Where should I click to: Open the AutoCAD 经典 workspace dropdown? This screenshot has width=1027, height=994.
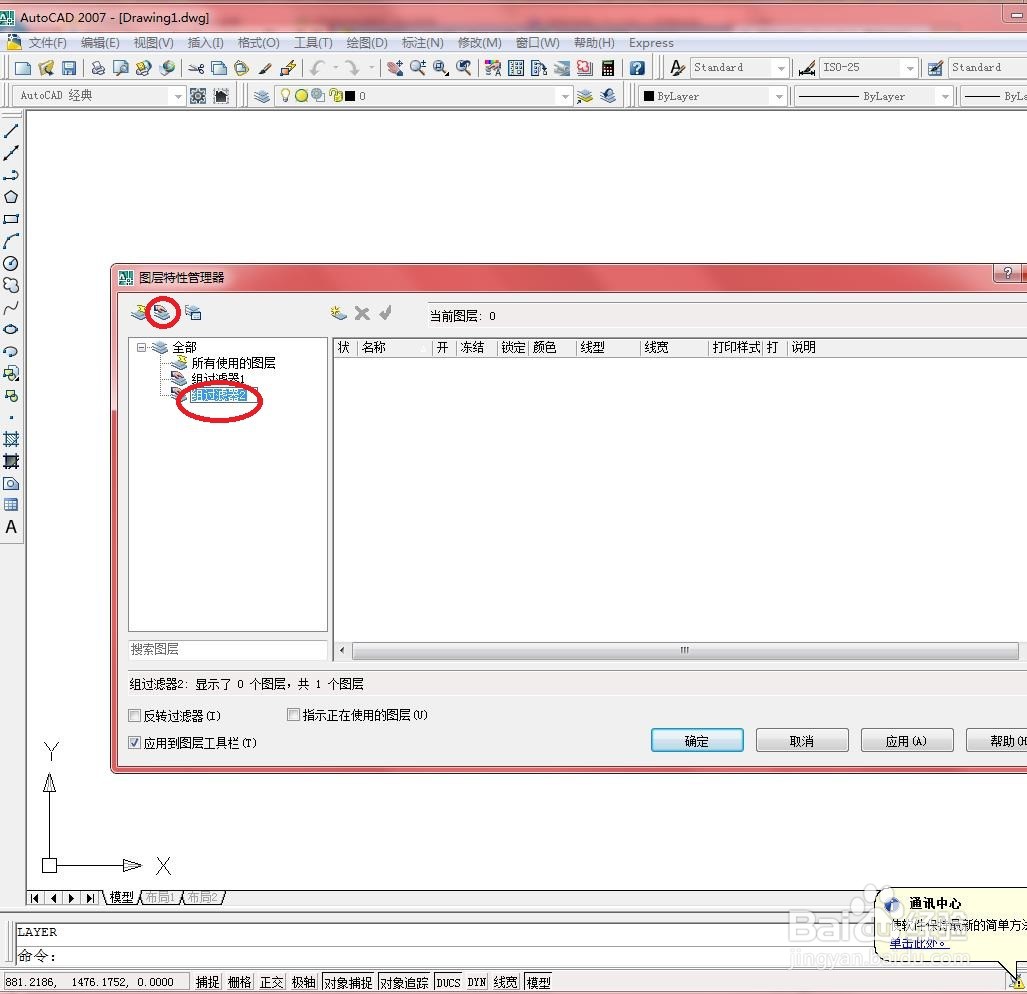[177, 96]
